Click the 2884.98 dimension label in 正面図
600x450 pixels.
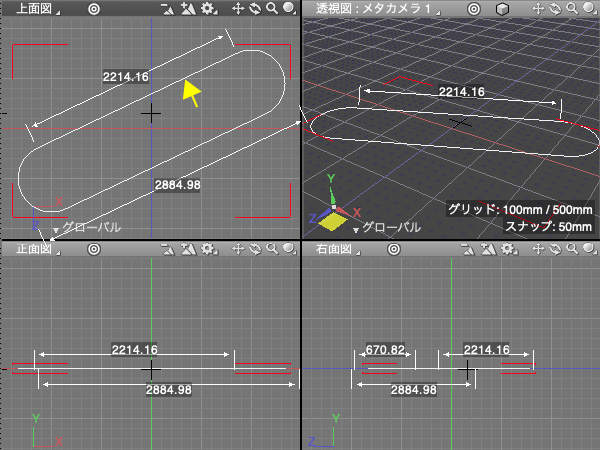click(x=169, y=390)
